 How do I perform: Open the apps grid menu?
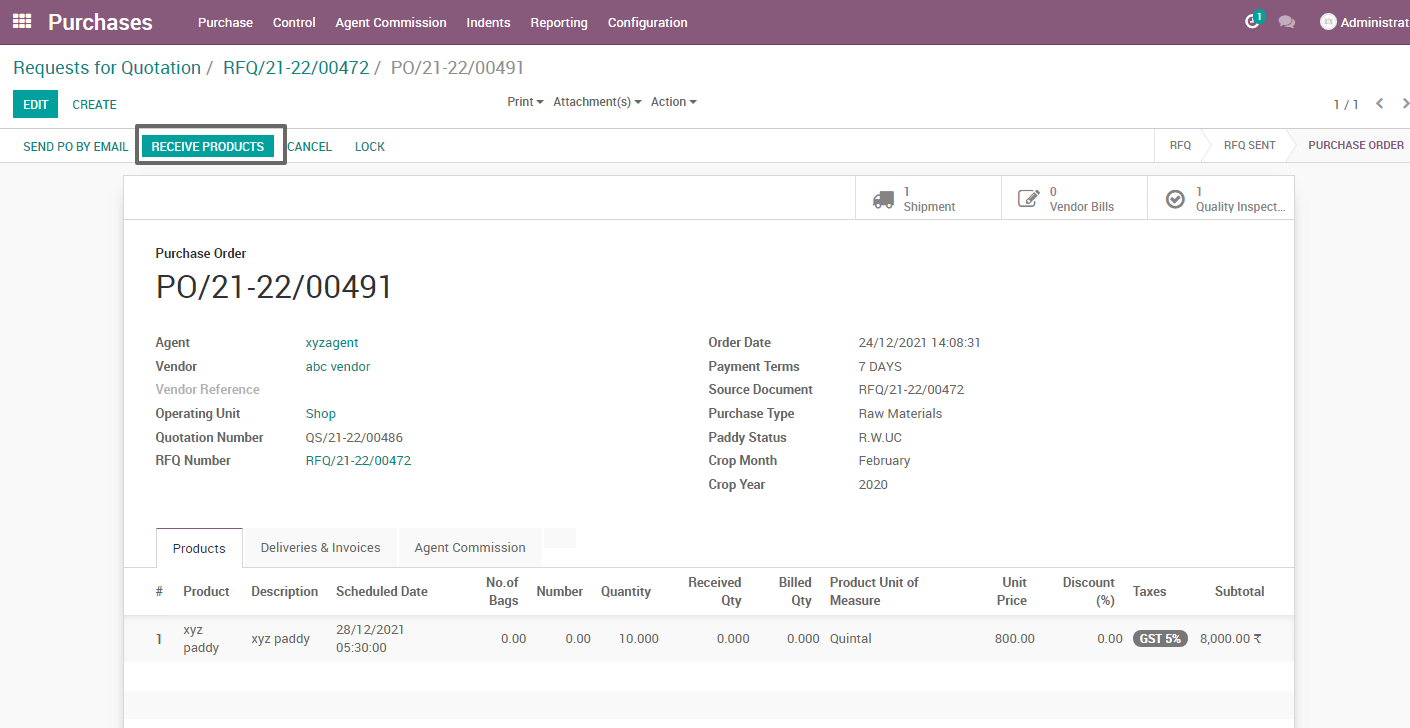(20, 21)
